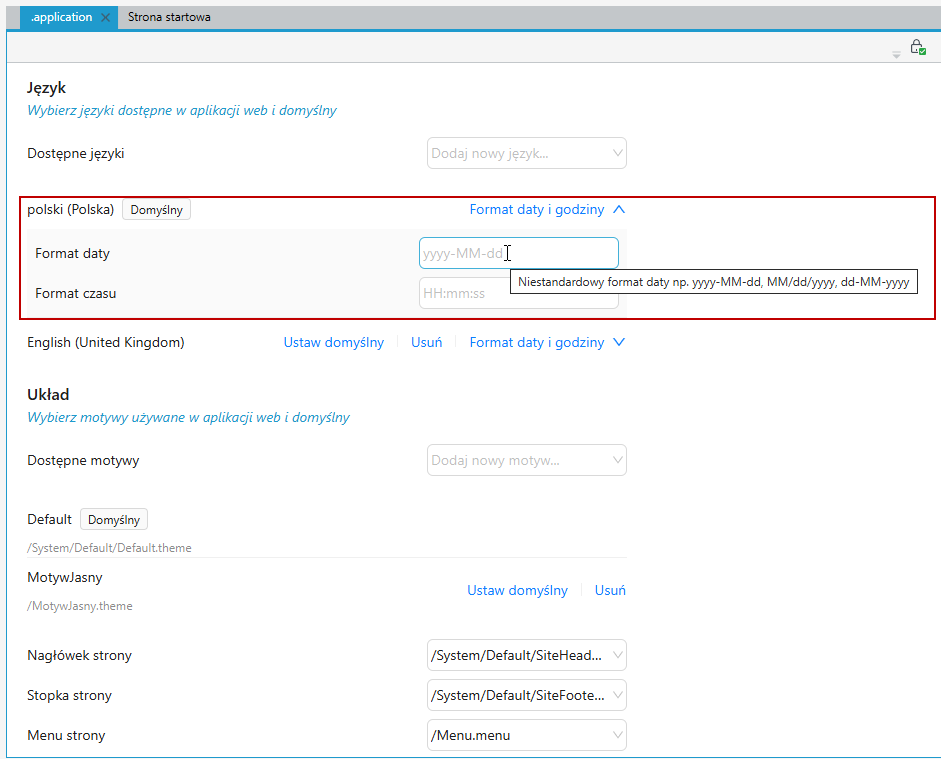Click the MotywJasny theme name
Viewport: 941px width, 759px height.
65,577
